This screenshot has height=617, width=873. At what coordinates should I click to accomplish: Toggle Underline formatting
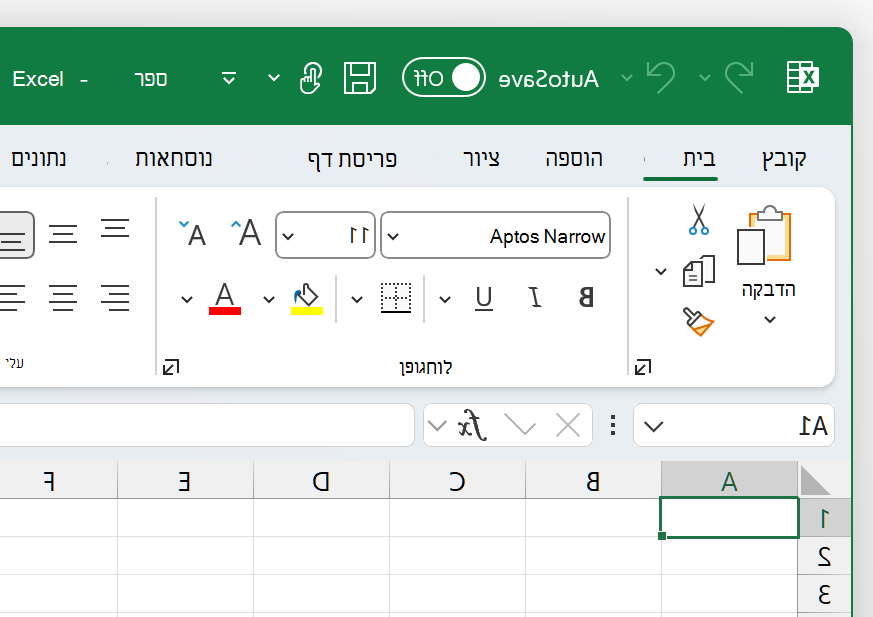pyautogui.click(x=484, y=298)
